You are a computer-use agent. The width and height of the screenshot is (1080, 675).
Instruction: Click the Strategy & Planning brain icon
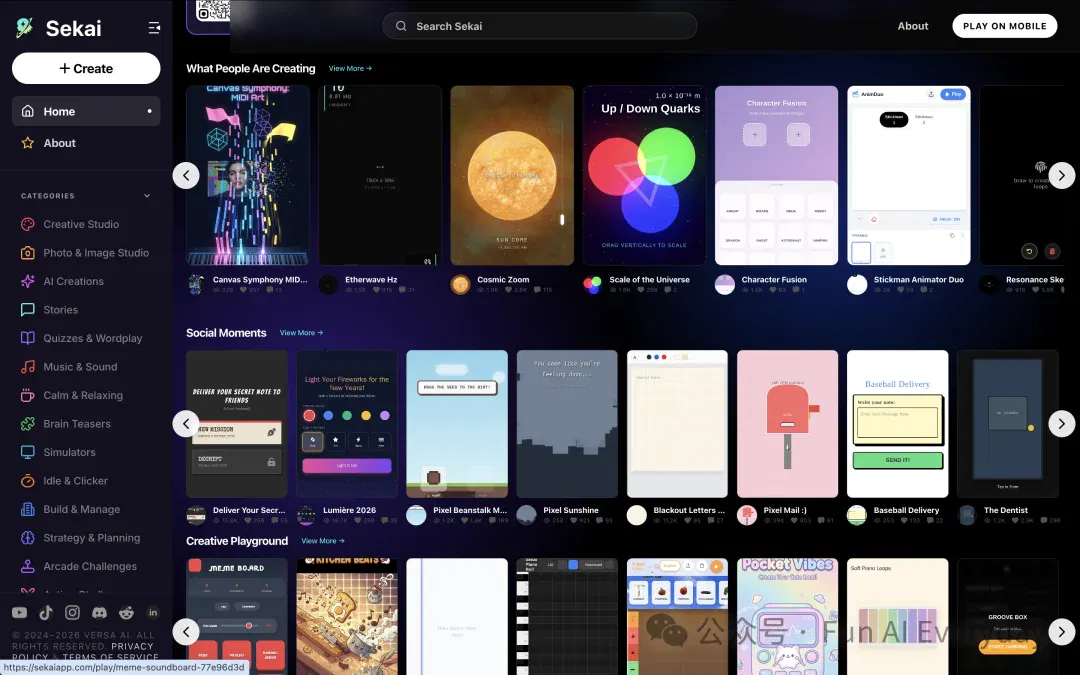[x=28, y=538]
